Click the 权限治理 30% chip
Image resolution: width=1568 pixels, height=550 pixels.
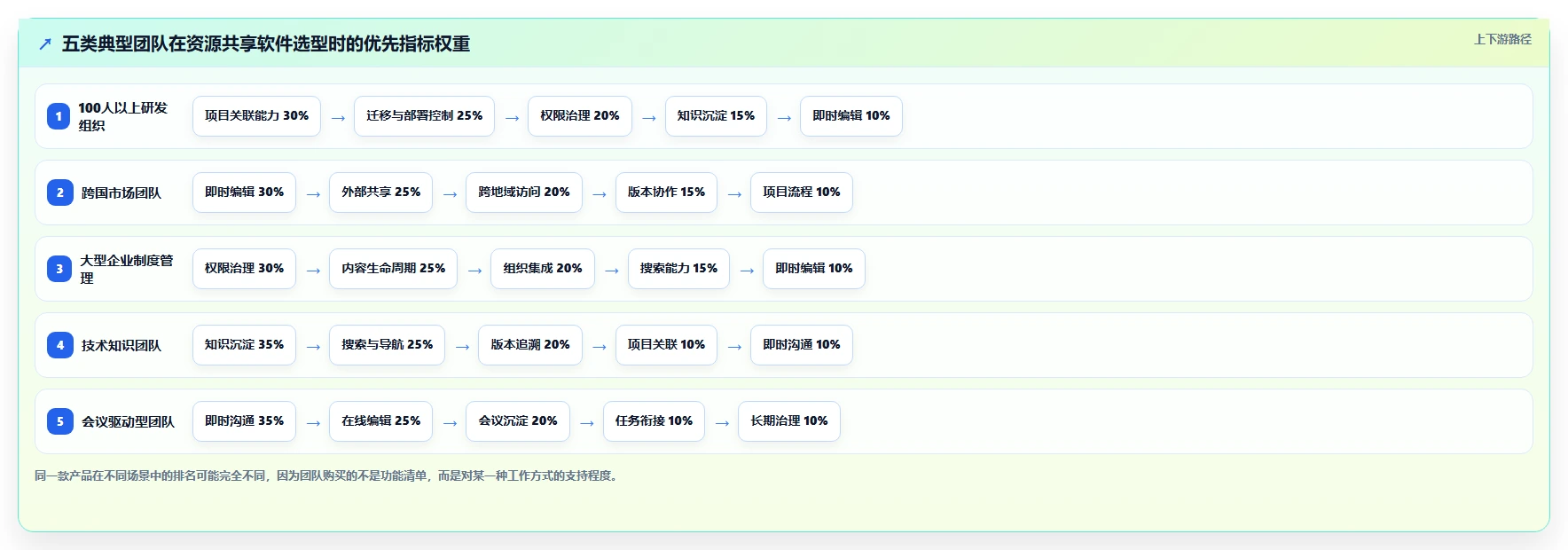click(244, 269)
